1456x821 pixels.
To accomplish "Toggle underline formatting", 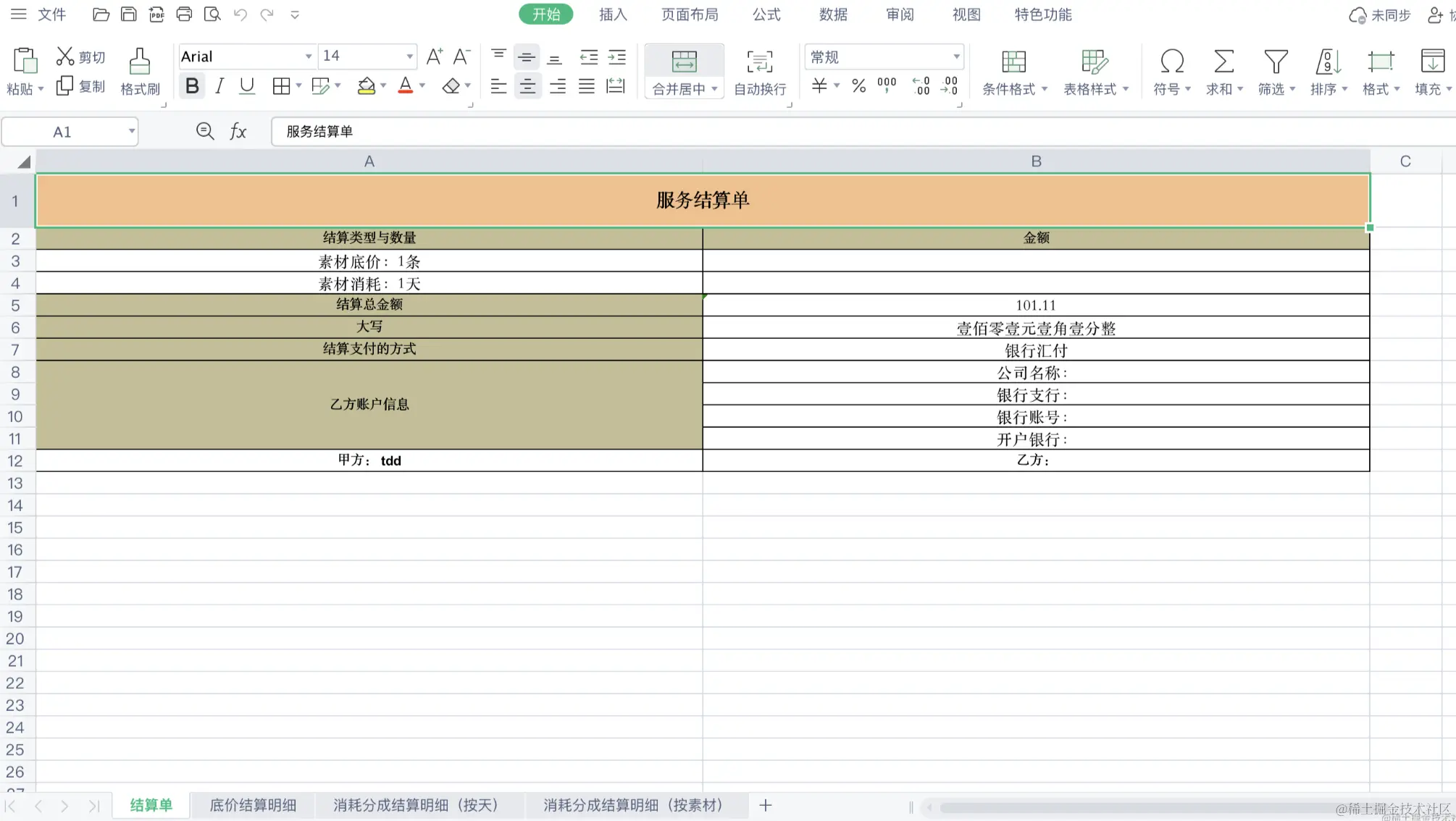I will coord(247,86).
